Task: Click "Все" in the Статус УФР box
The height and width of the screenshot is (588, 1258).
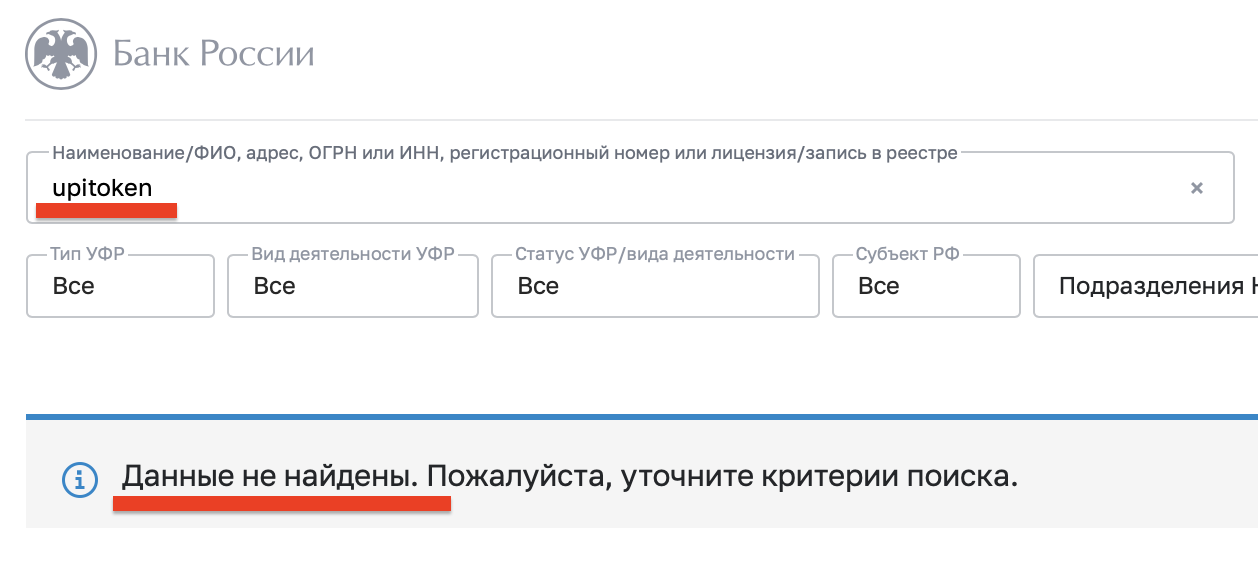Action: [x=538, y=286]
